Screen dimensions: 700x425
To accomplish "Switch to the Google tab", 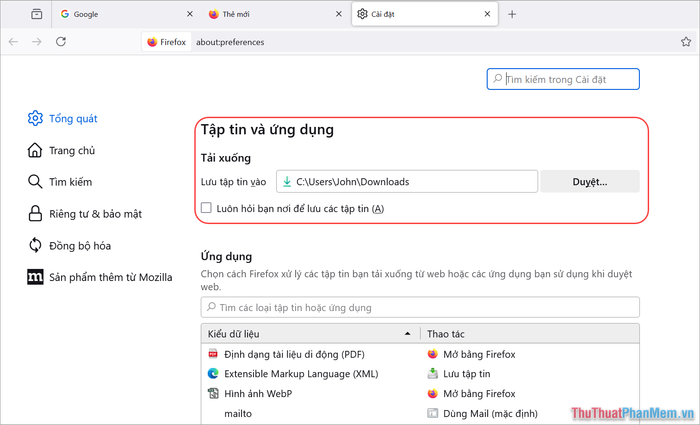I will pyautogui.click(x=127, y=14).
